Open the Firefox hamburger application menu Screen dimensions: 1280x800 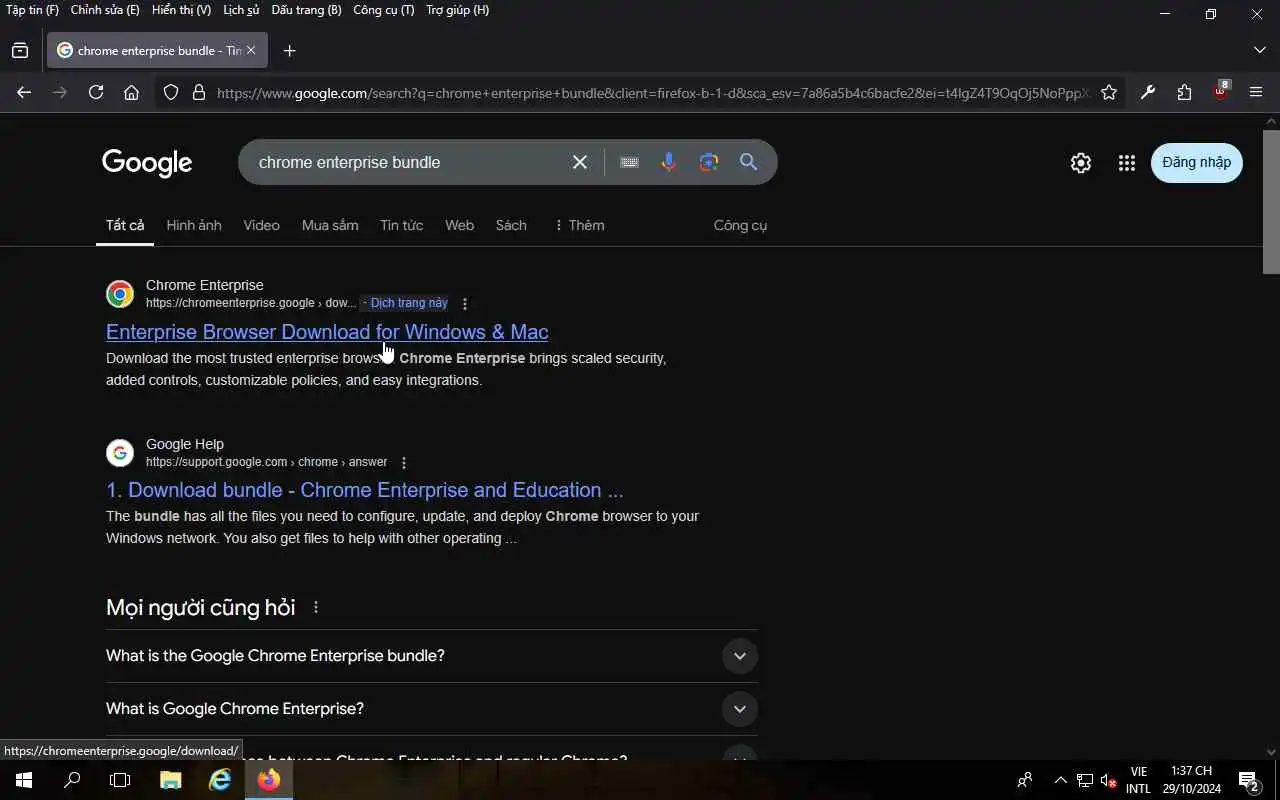1256,92
